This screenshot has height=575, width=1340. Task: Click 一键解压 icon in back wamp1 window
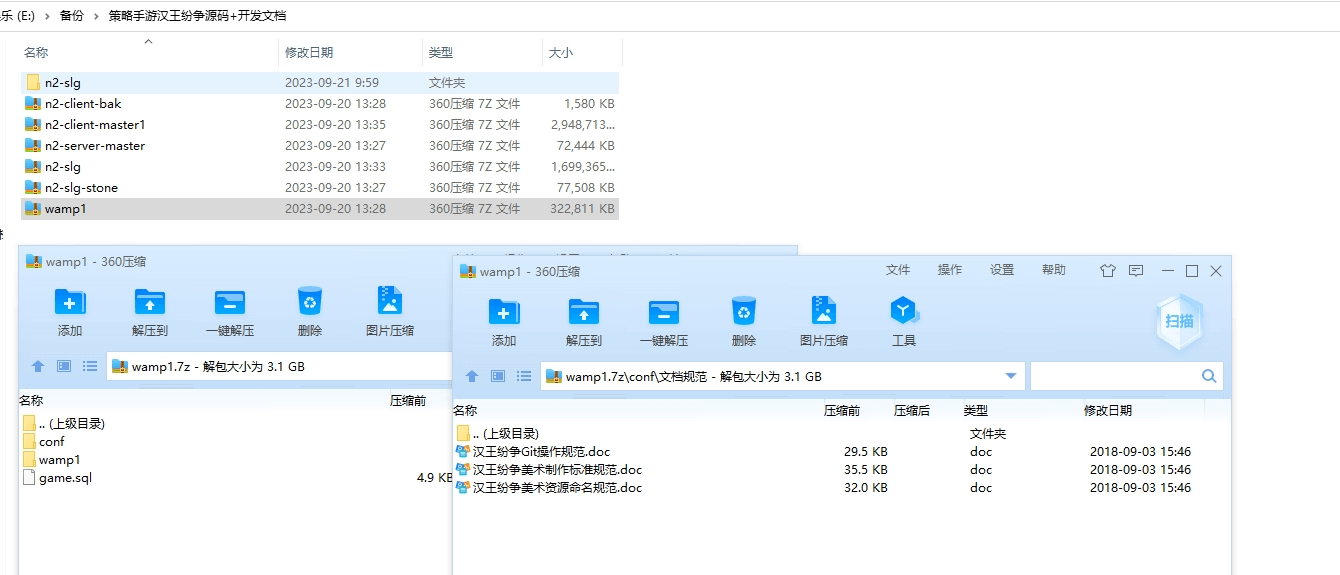[x=230, y=301]
